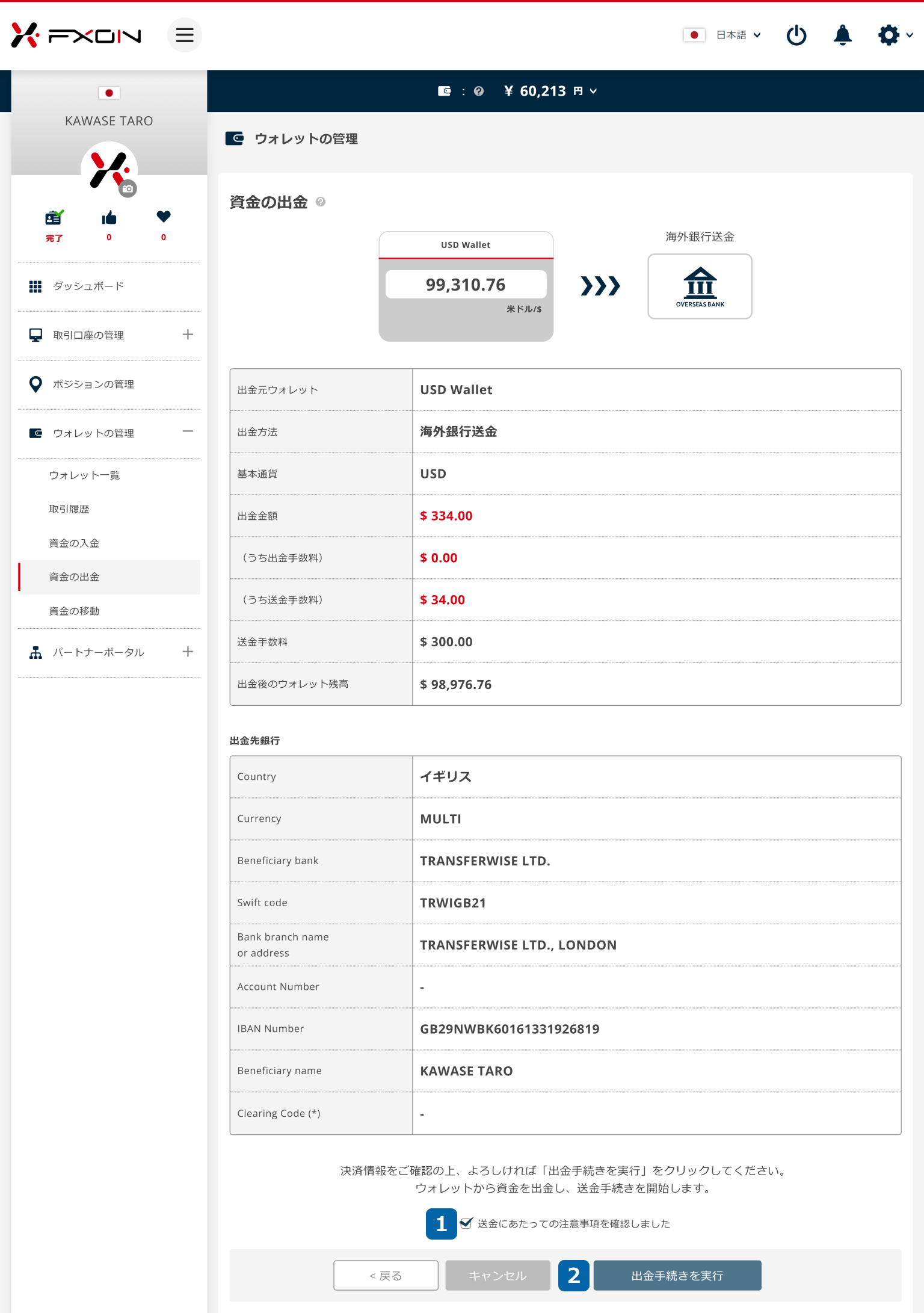This screenshot has height=1313, width=924.
Task: Click the profile avatar picture
Action: tap(109, 169)
